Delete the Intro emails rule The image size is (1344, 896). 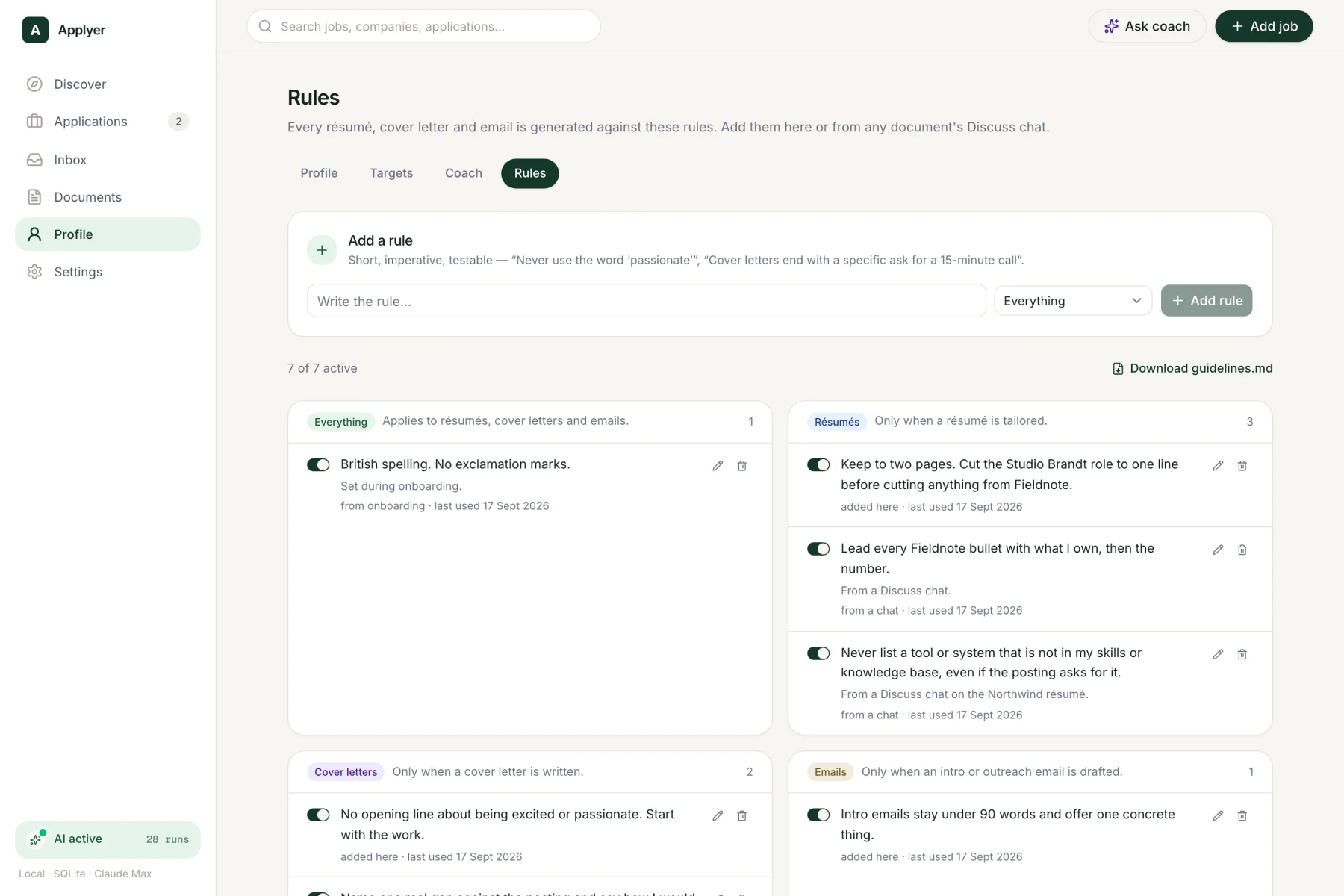[x=1242, y=816]
